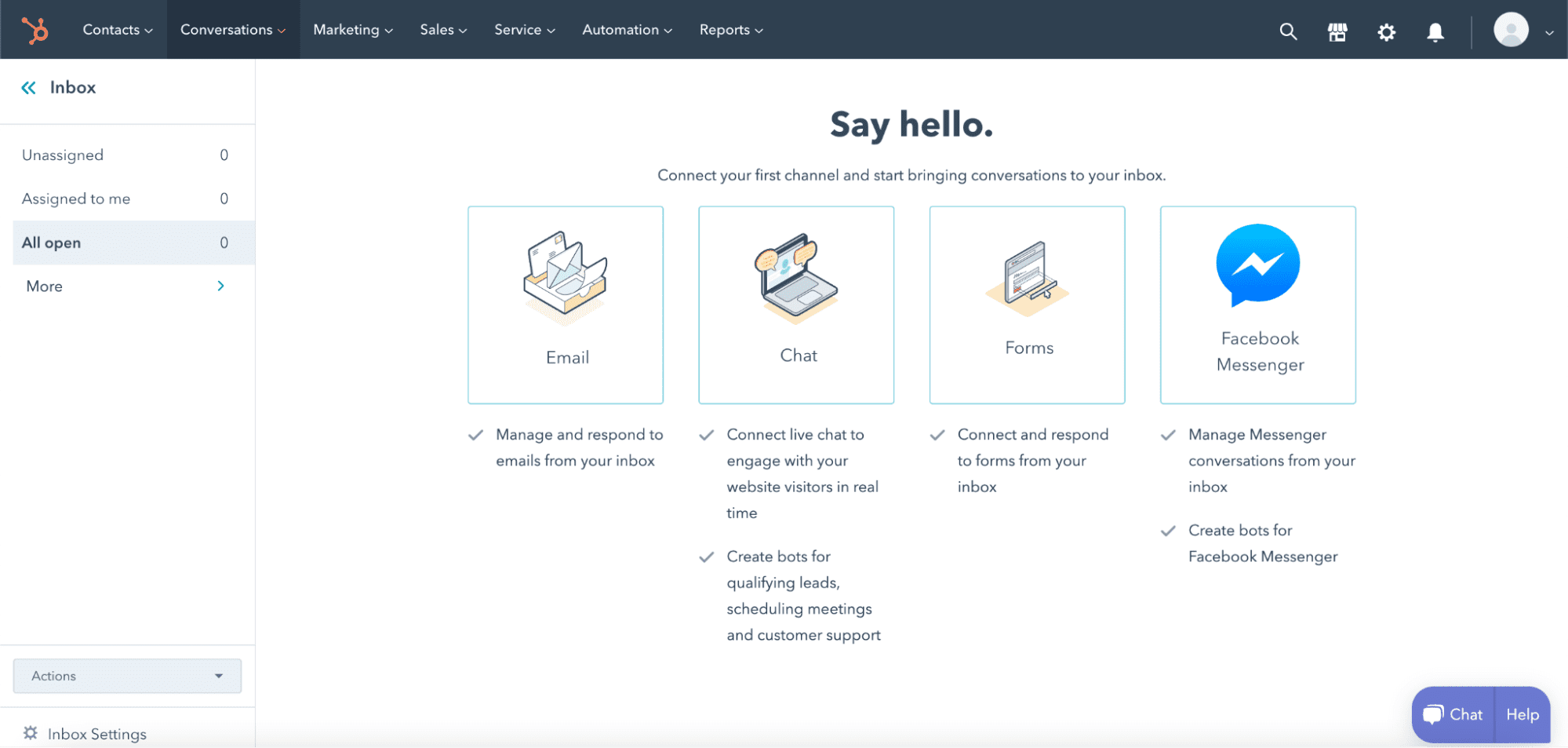Collapse inbox sidebar with double-chevron icon
Screen dimensions: 1568x748
point(28,88)
